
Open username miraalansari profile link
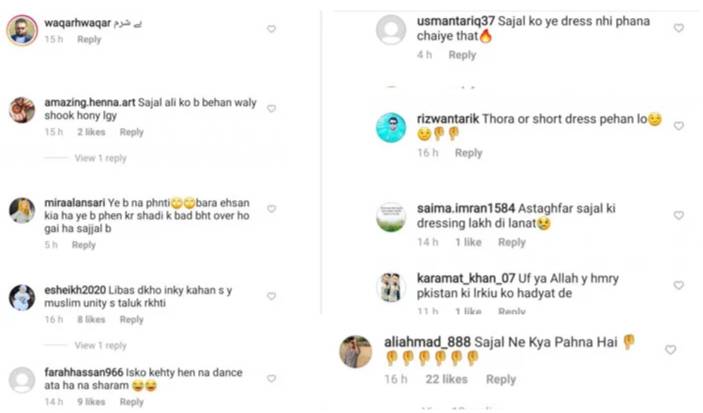[x=74, y=203]
